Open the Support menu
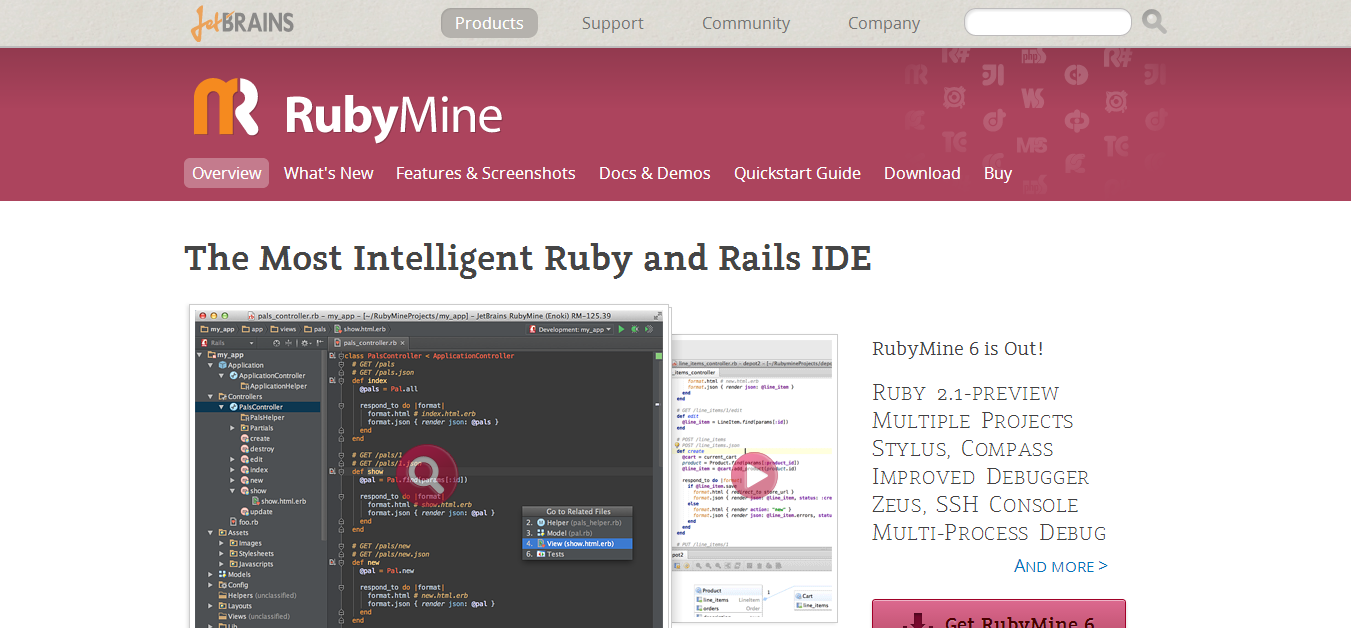This screenshot has height=628, width=1351. pos(613,23)
